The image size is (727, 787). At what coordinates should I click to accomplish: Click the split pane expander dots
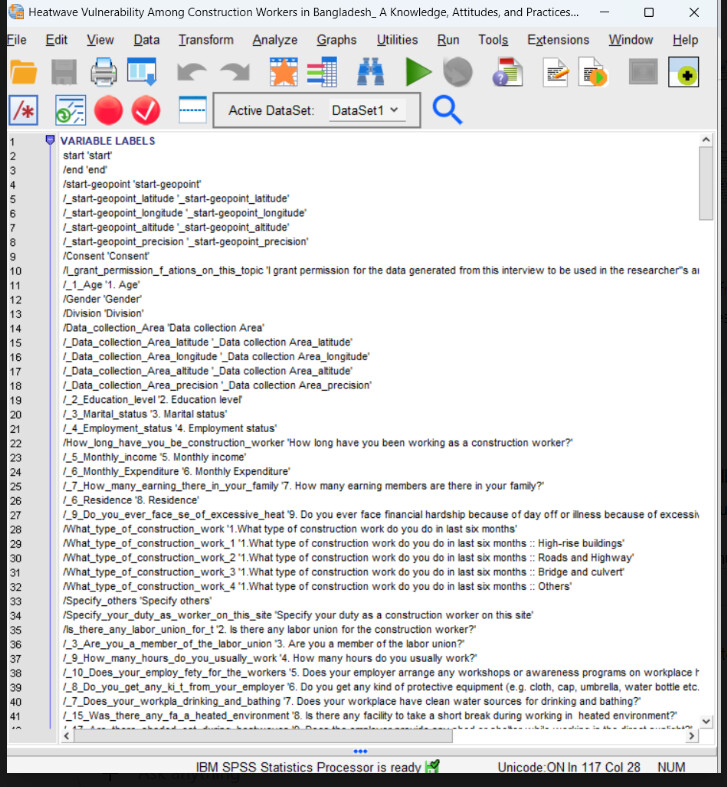click(361, 751)
